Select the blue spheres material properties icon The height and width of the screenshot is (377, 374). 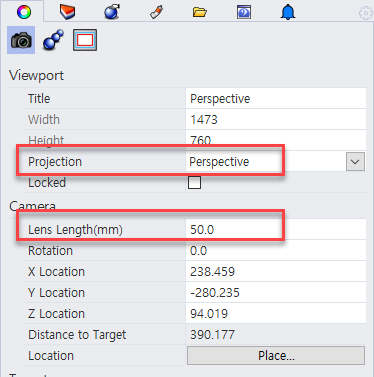pyautogui.click(x=53, y=40)
